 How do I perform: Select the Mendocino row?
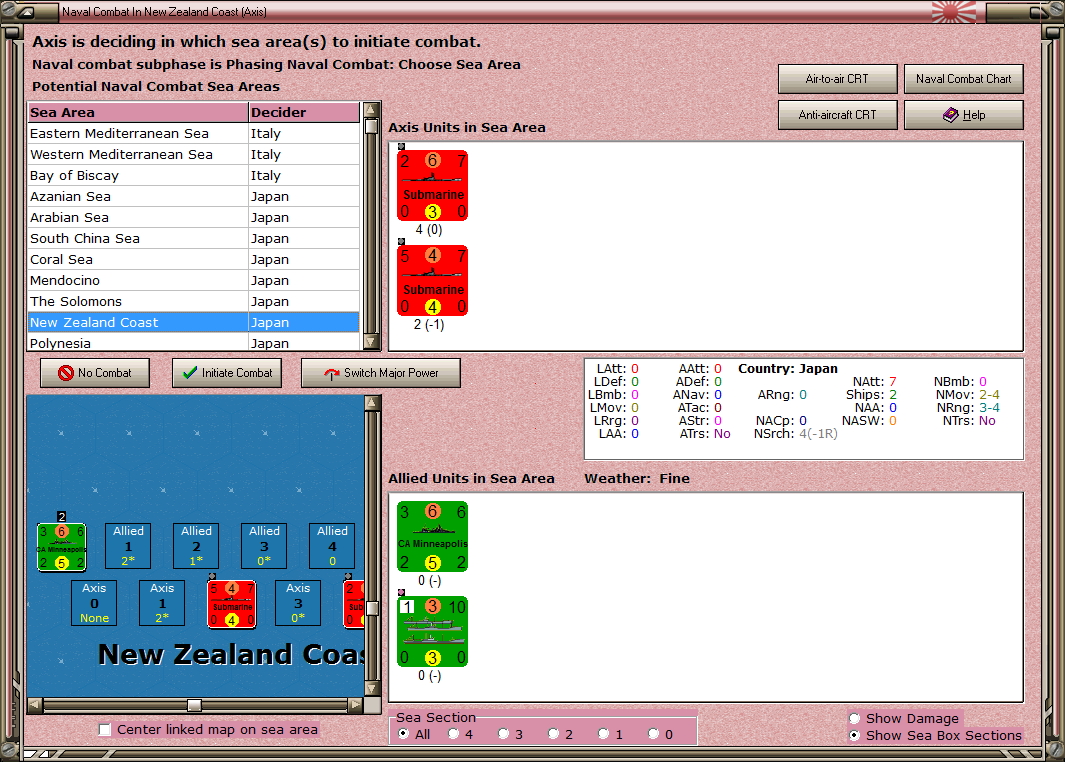194,281
